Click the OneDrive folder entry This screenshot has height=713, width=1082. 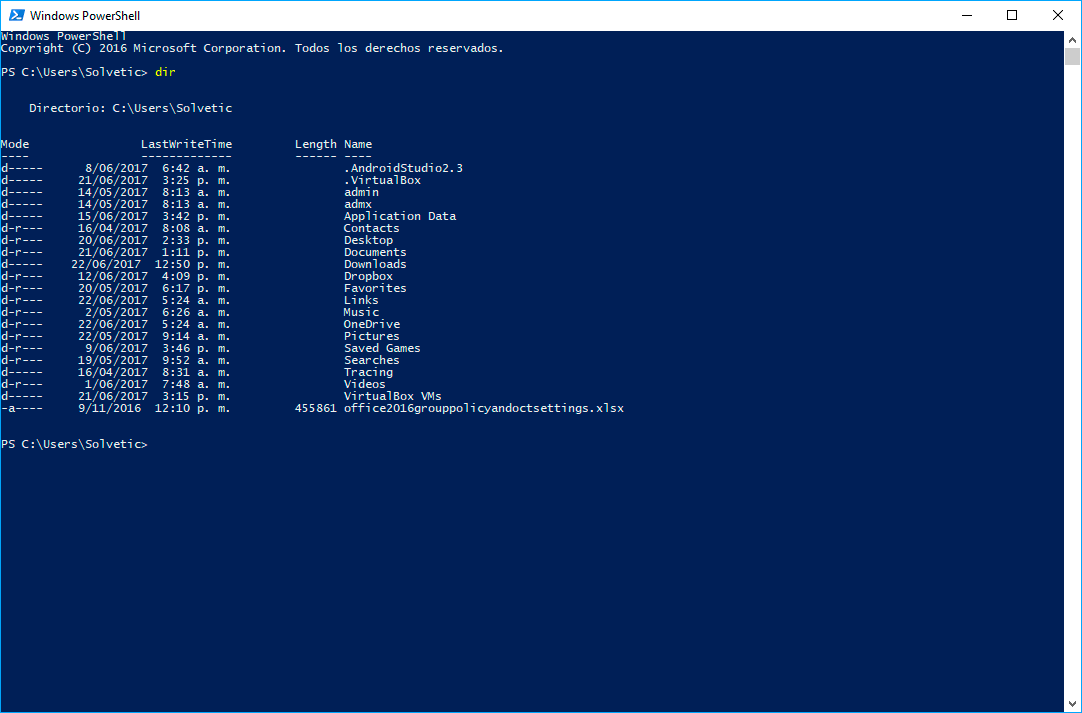coord(371,324)
